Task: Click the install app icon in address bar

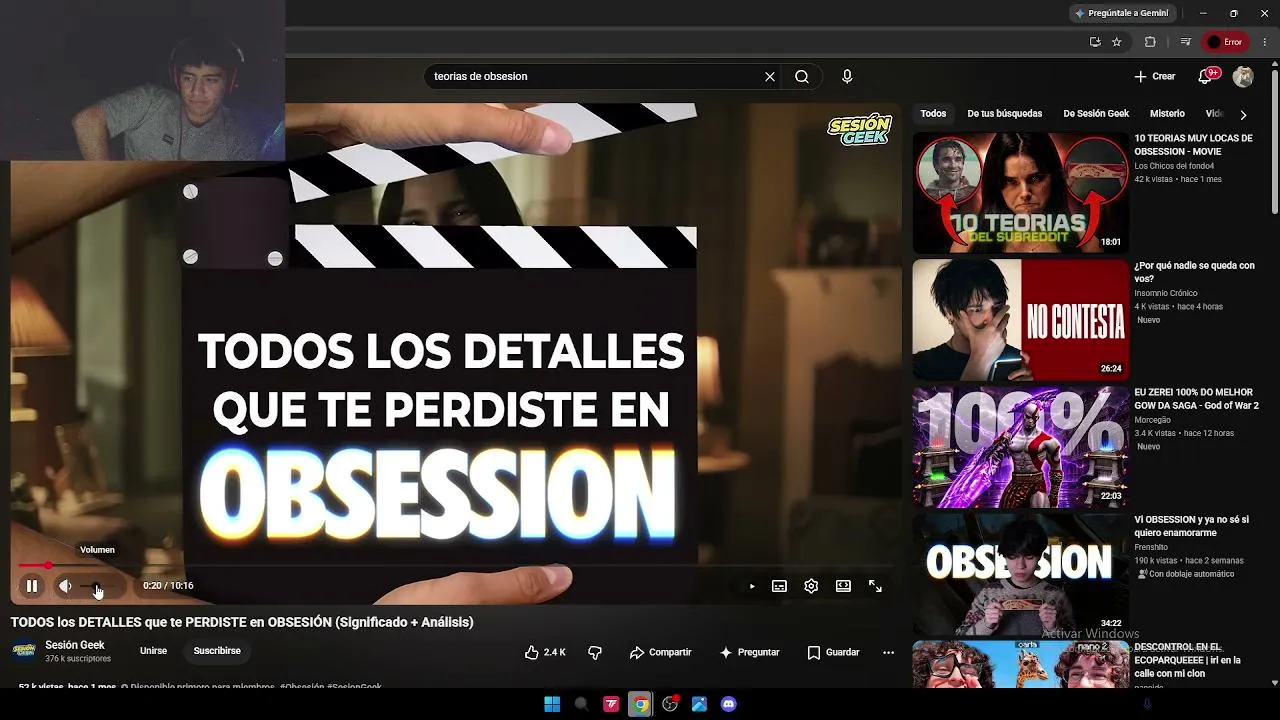Action: coord(1095,42)
